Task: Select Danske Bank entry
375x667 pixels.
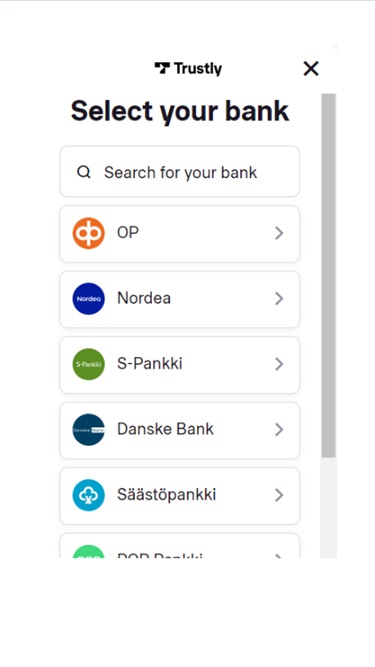Action: 179,430
